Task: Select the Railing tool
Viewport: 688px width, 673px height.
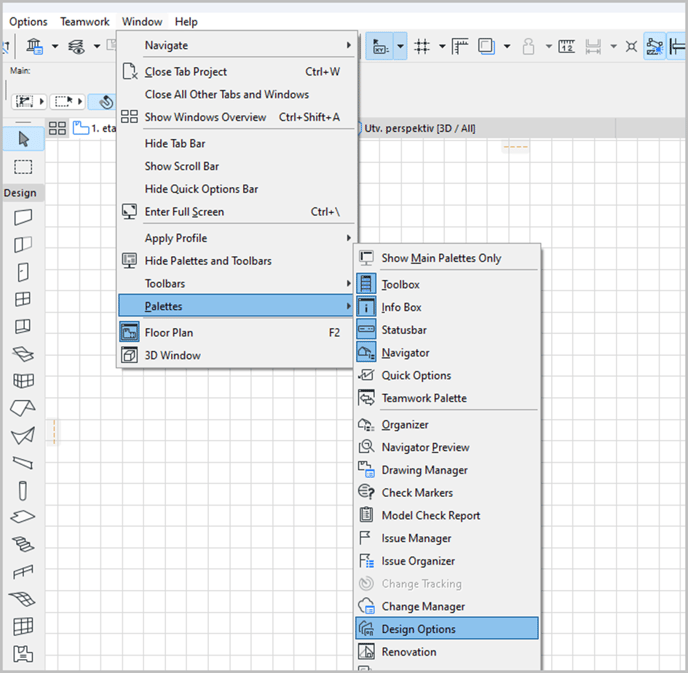Action: tap(23, 572)
